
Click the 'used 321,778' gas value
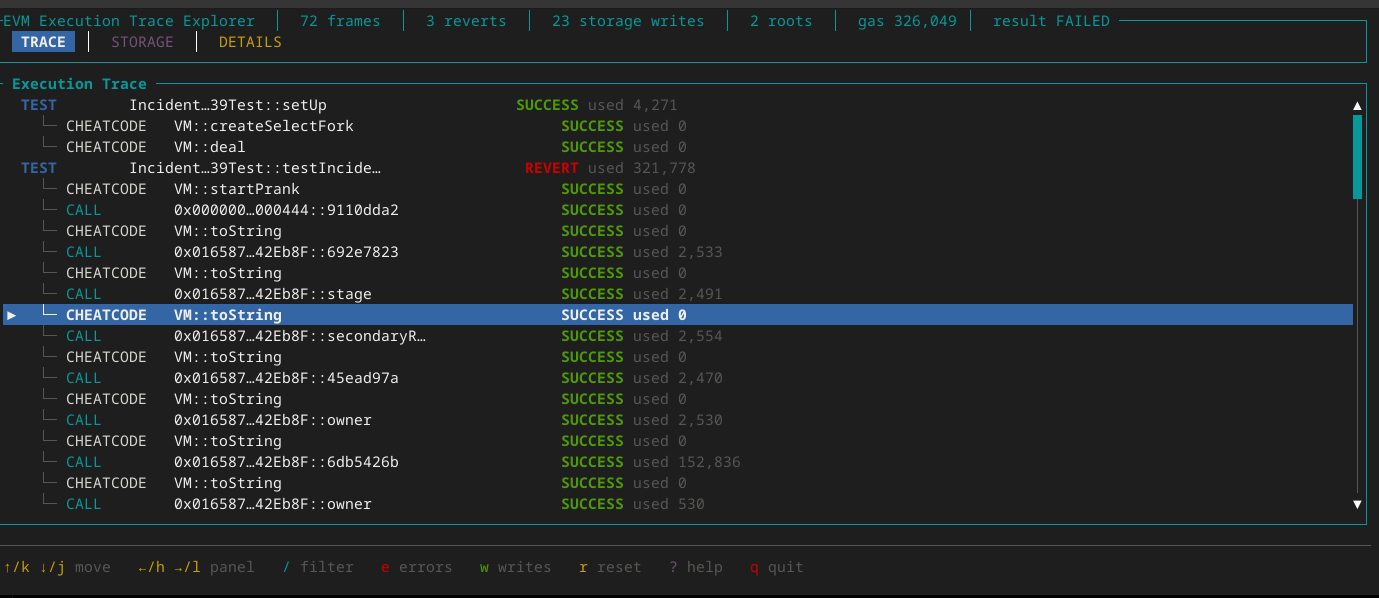642,168
